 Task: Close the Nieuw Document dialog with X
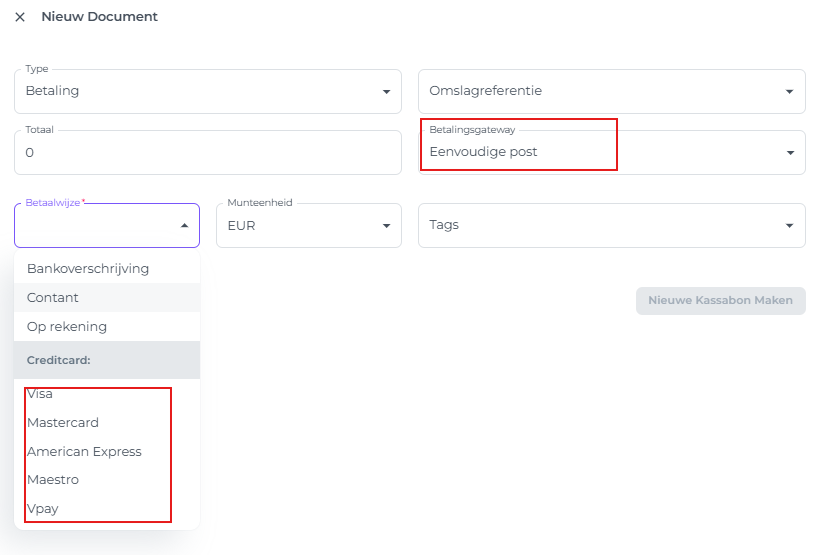point(20,17)
